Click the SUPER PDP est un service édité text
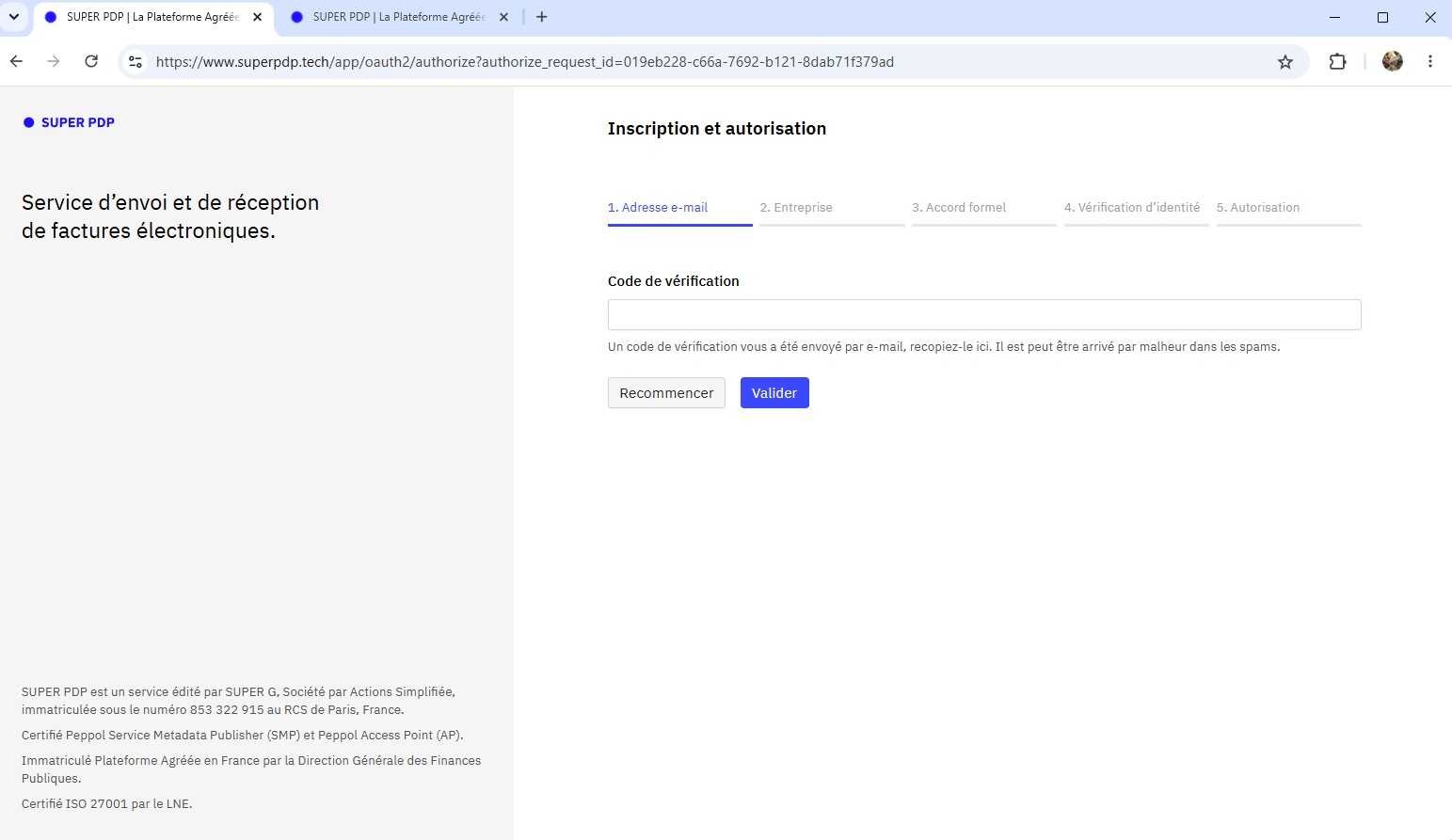The width and height of the screenshot is (1452, 840). point(238,701)
